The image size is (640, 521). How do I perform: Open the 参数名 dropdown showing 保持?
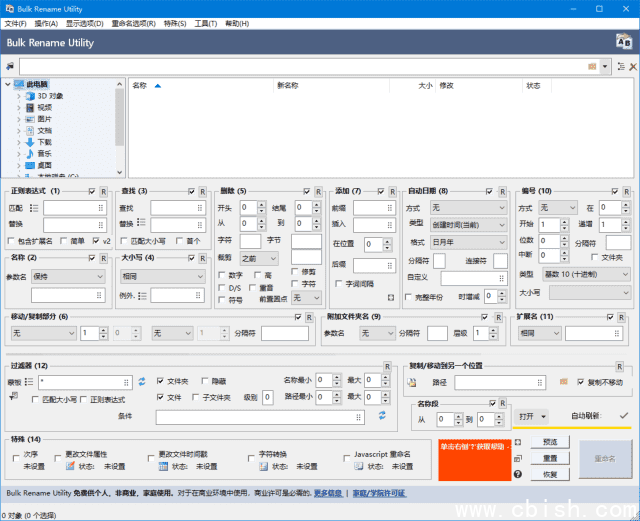point(68,276)
